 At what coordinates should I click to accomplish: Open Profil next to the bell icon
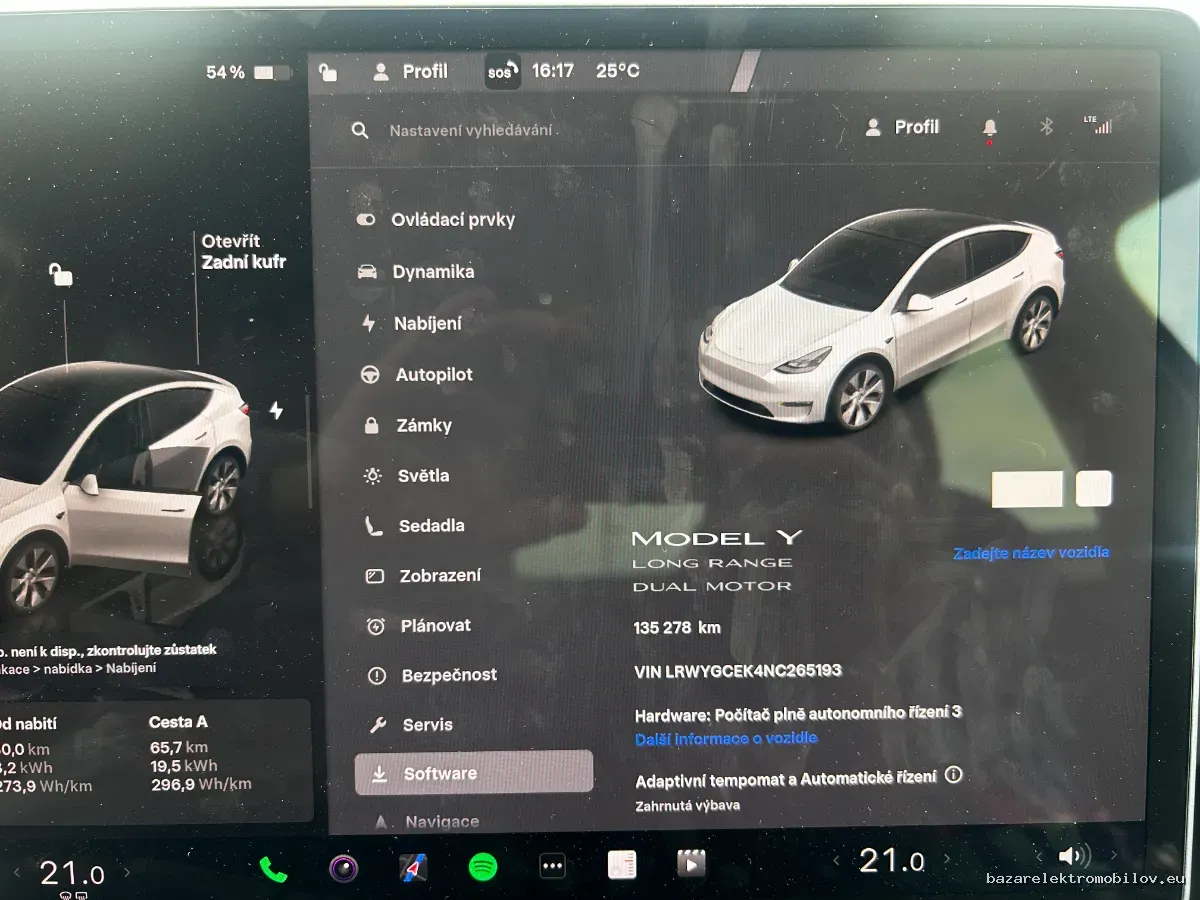pyautogui.click(x=902, y=127)
